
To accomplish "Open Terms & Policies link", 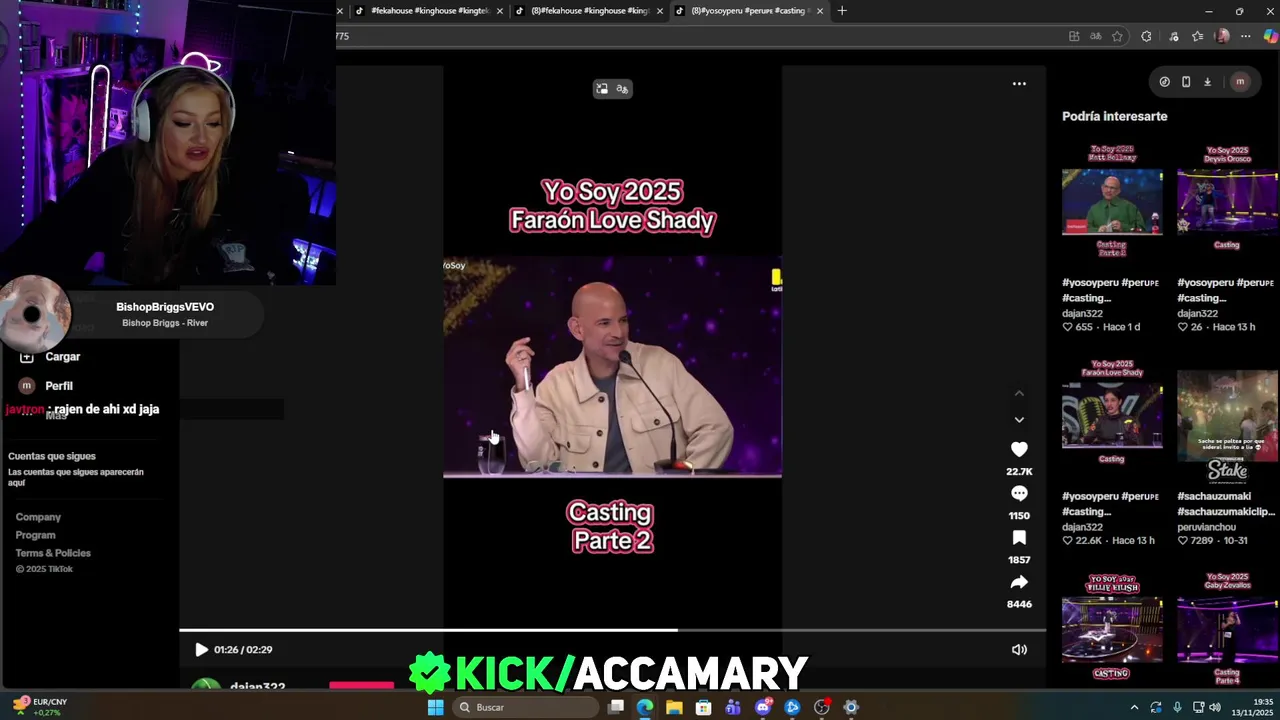I will 53,553.
